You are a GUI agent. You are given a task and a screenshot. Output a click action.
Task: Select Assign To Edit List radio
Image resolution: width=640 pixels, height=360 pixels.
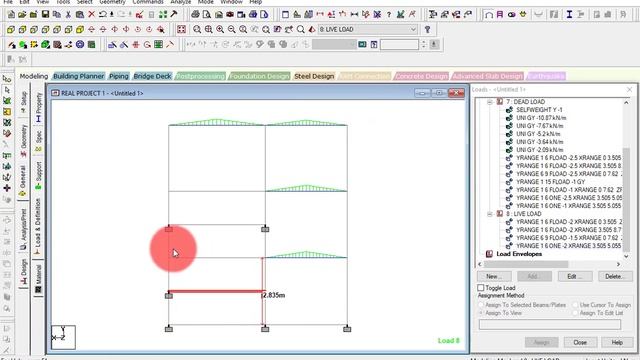tap(575, 313)
